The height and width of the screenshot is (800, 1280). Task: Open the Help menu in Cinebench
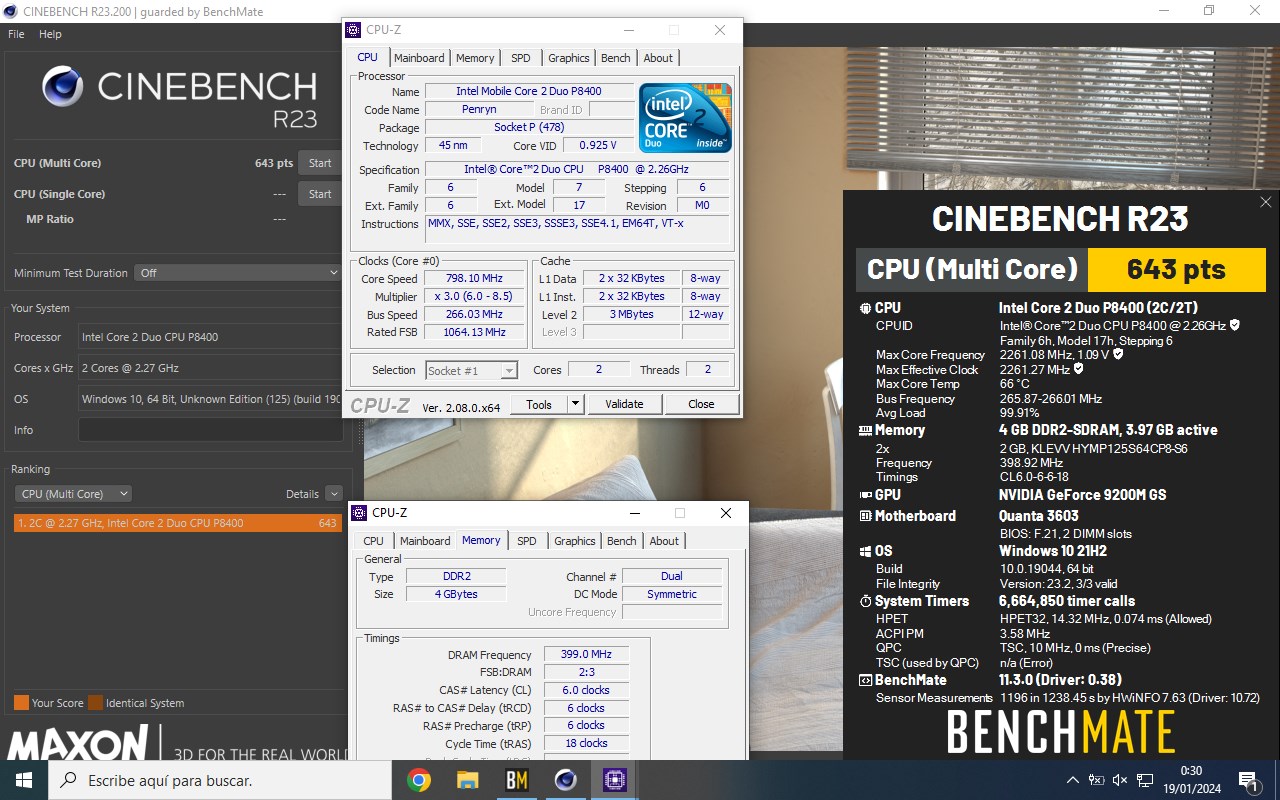click(50, 34)
